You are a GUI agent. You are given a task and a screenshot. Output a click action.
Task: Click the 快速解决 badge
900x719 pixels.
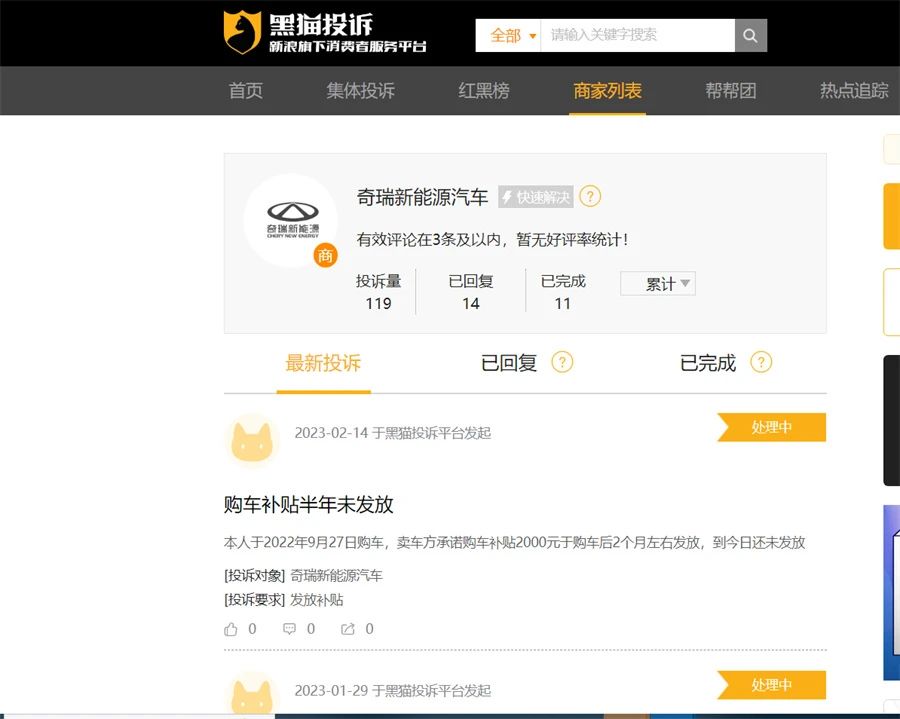pyautogui.click(x=536, y=197)
